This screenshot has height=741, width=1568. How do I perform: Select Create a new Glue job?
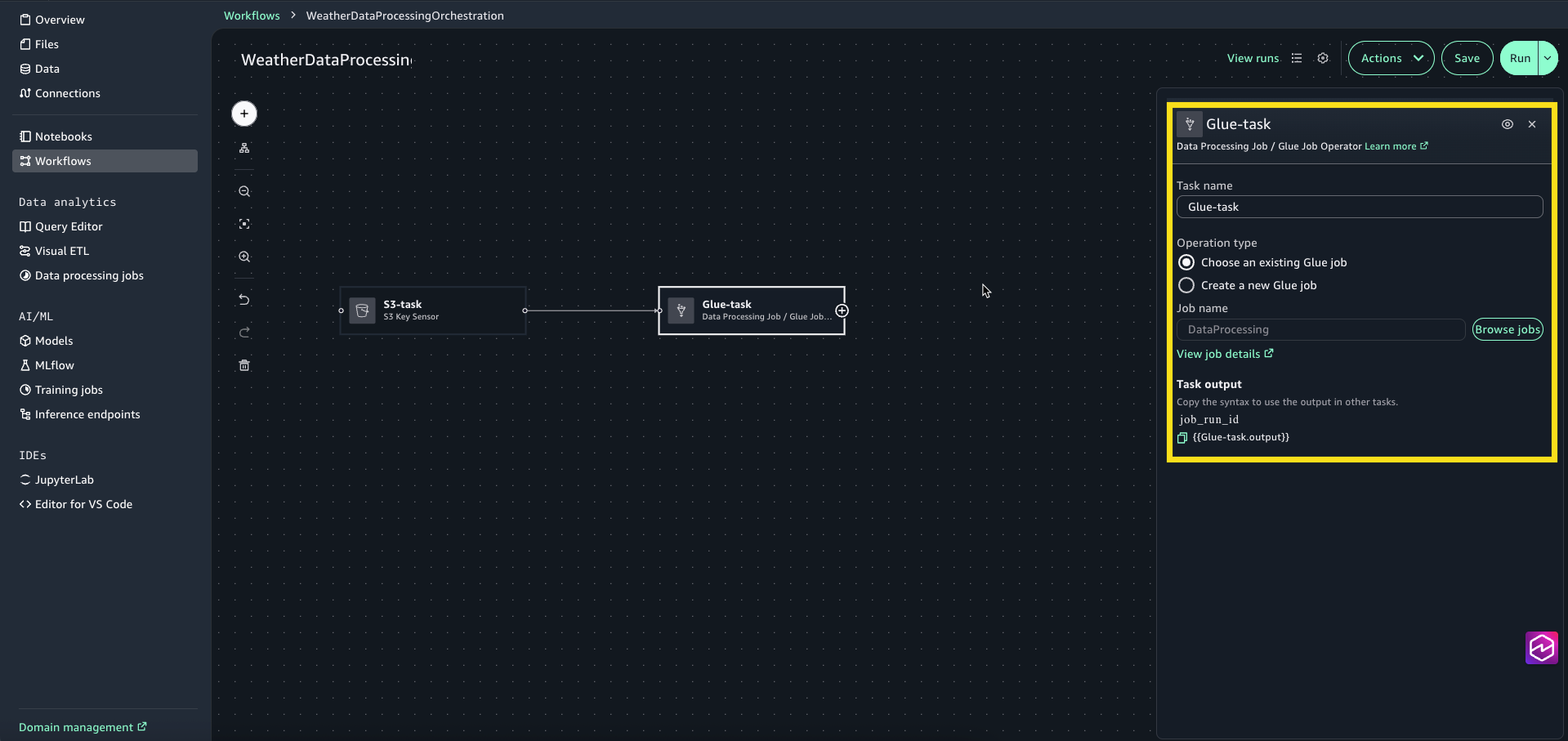(1186, 285)
